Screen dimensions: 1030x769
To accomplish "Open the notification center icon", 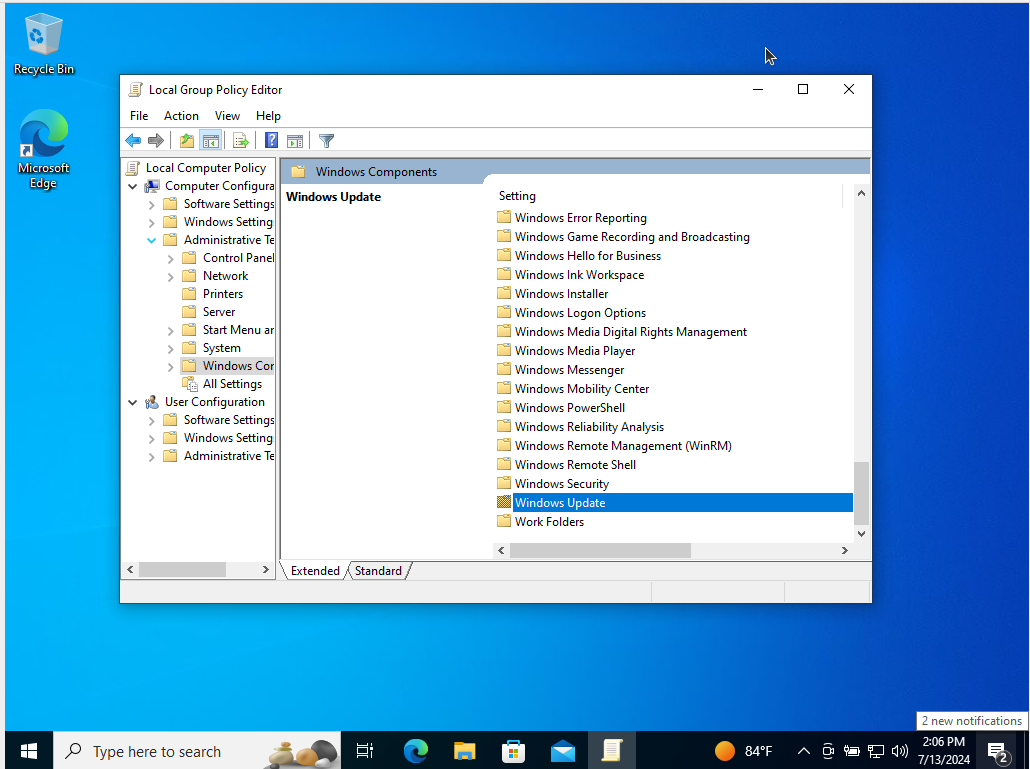I will coord(998,751).
